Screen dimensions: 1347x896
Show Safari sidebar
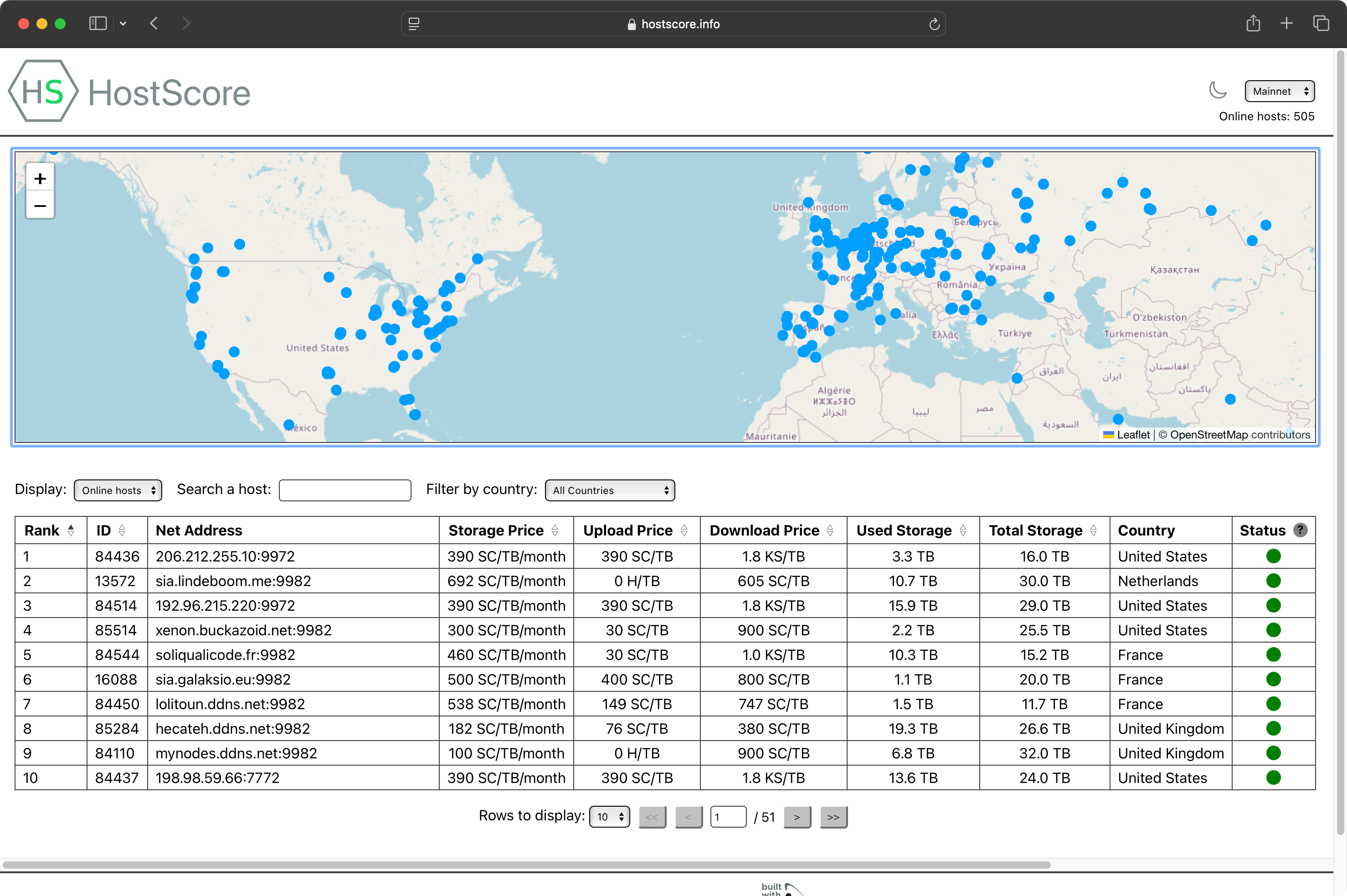pos(98,23)
